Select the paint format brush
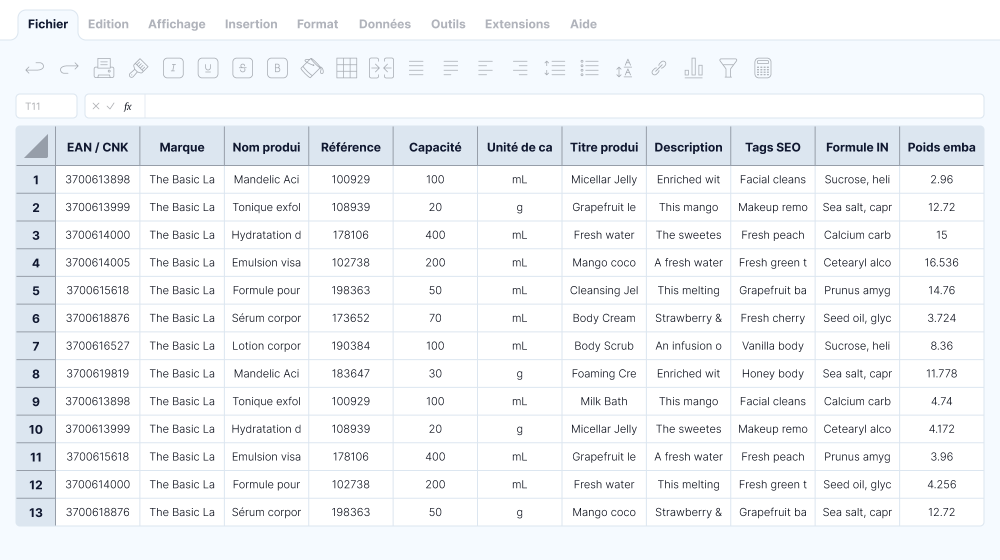The image size is (1000, 560). coord(138,68)
